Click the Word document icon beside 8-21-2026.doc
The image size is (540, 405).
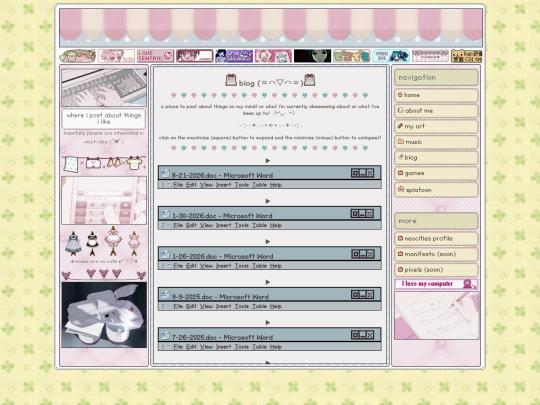[x=165, y=173]
